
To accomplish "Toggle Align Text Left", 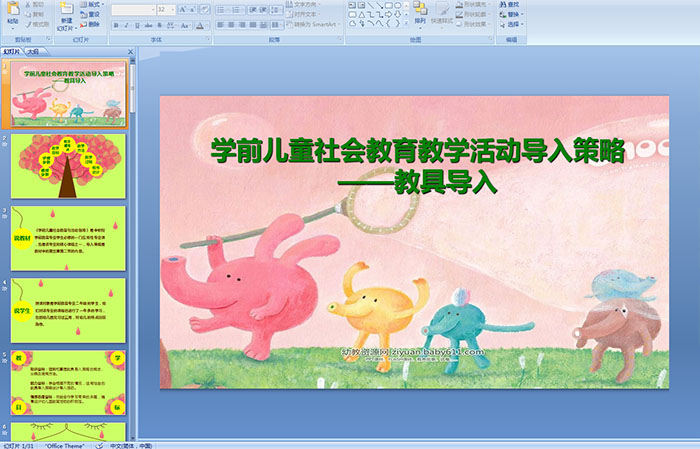I will tap(221, 25).
